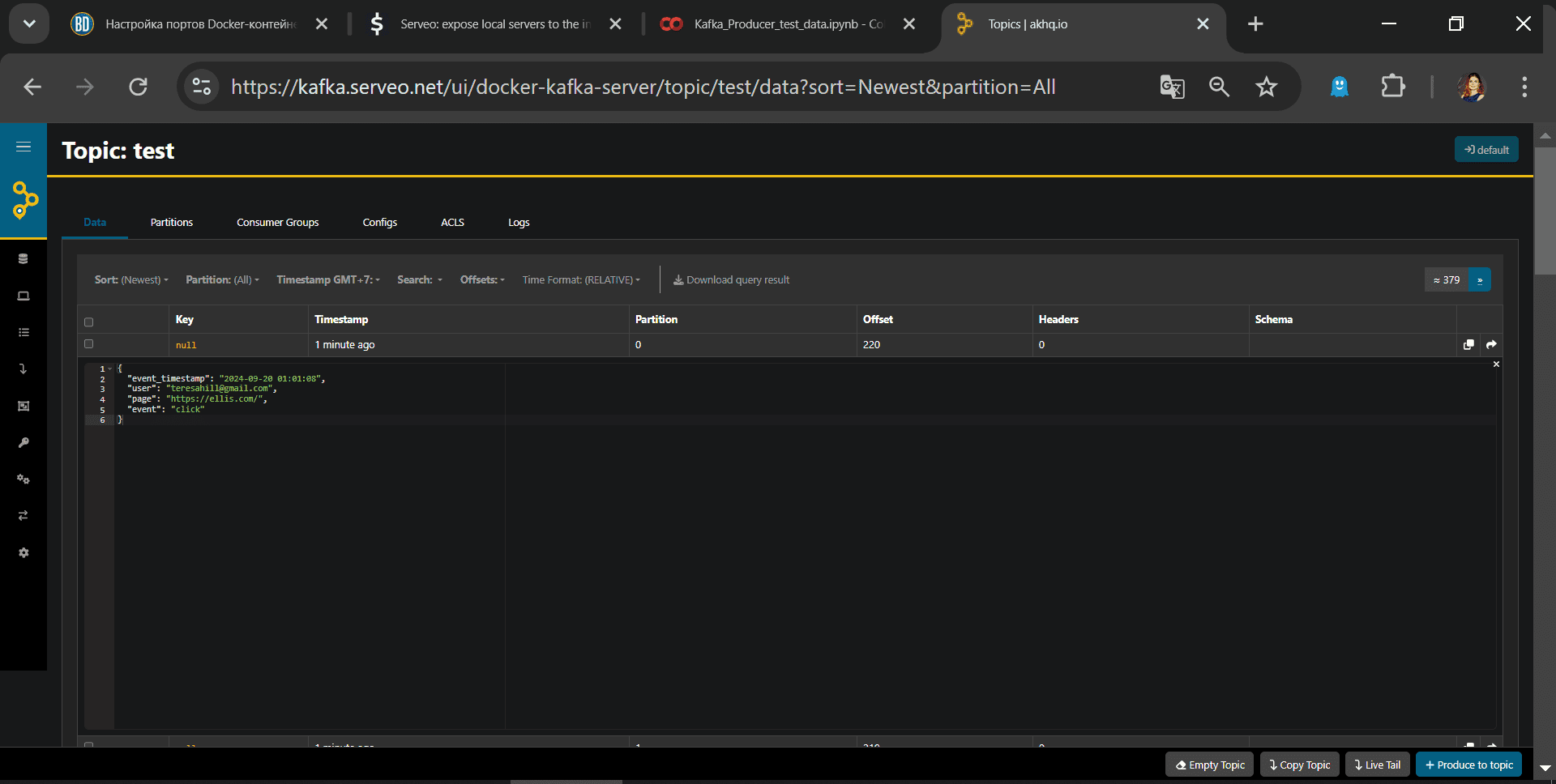Open the Nodes database icon in sidebar
This screenshot has width=1556, height=784.
pos(24,259)
